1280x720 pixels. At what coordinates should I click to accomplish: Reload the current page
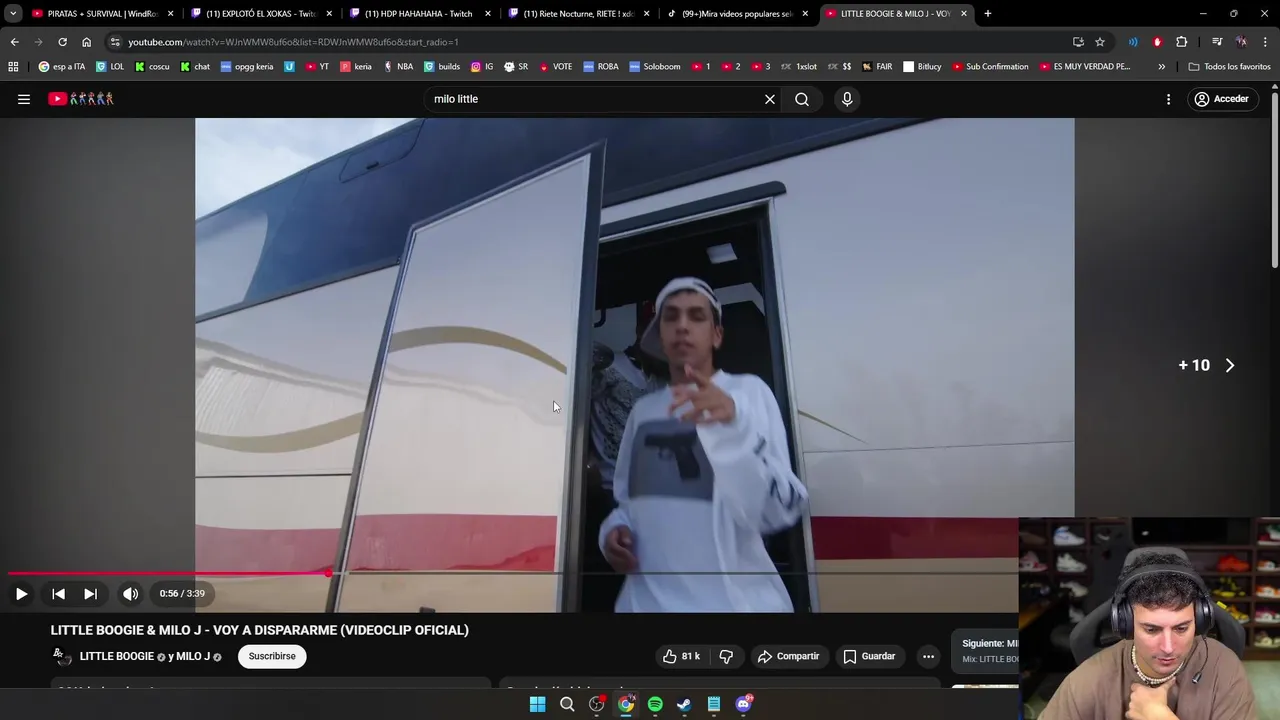(62, 42)
